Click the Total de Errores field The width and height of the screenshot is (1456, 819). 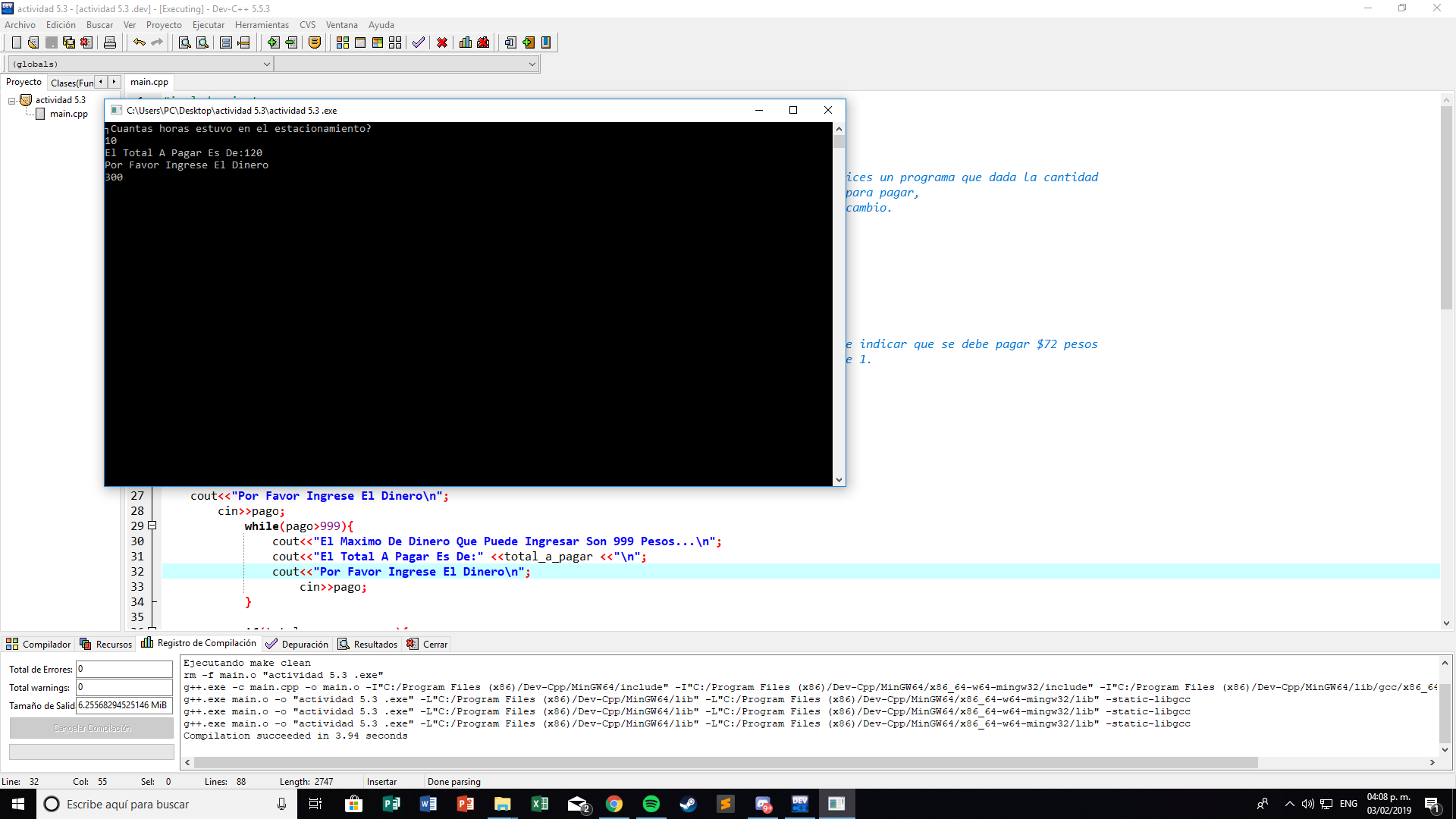coord(124,669)
